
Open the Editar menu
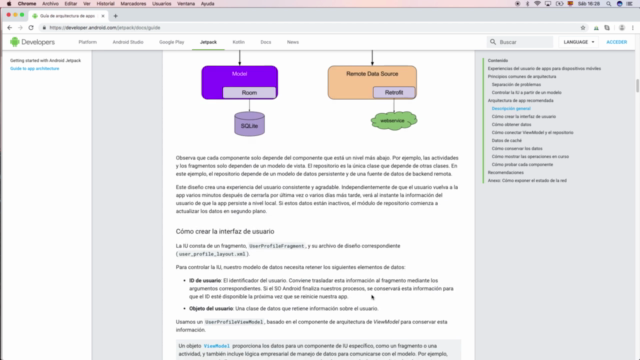click(x=71, y=4)
